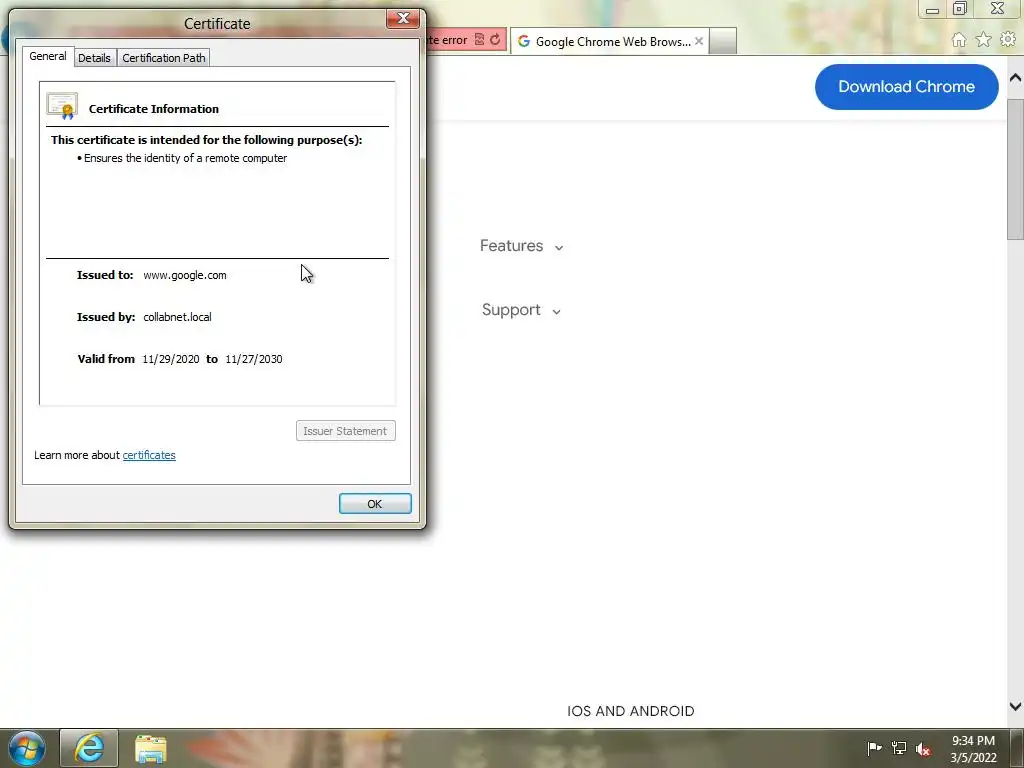Click the Download Chrome button
This screenshot has height=768, width=1024.
(x=906, y=87)
